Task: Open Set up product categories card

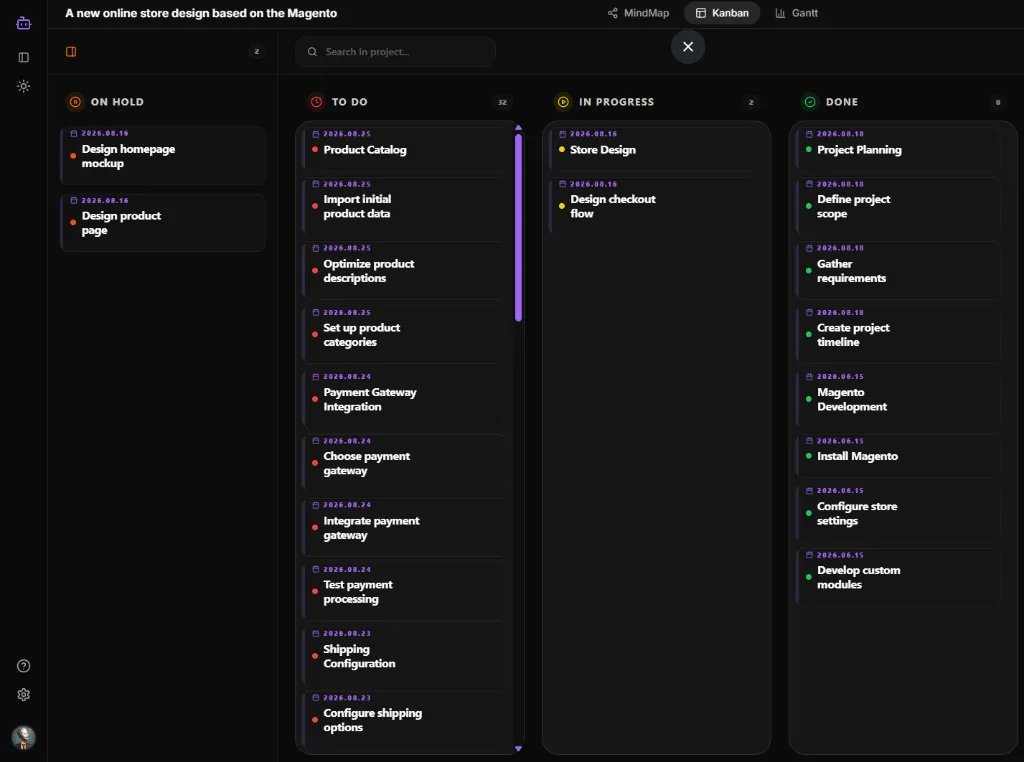Action: (403, 334)
